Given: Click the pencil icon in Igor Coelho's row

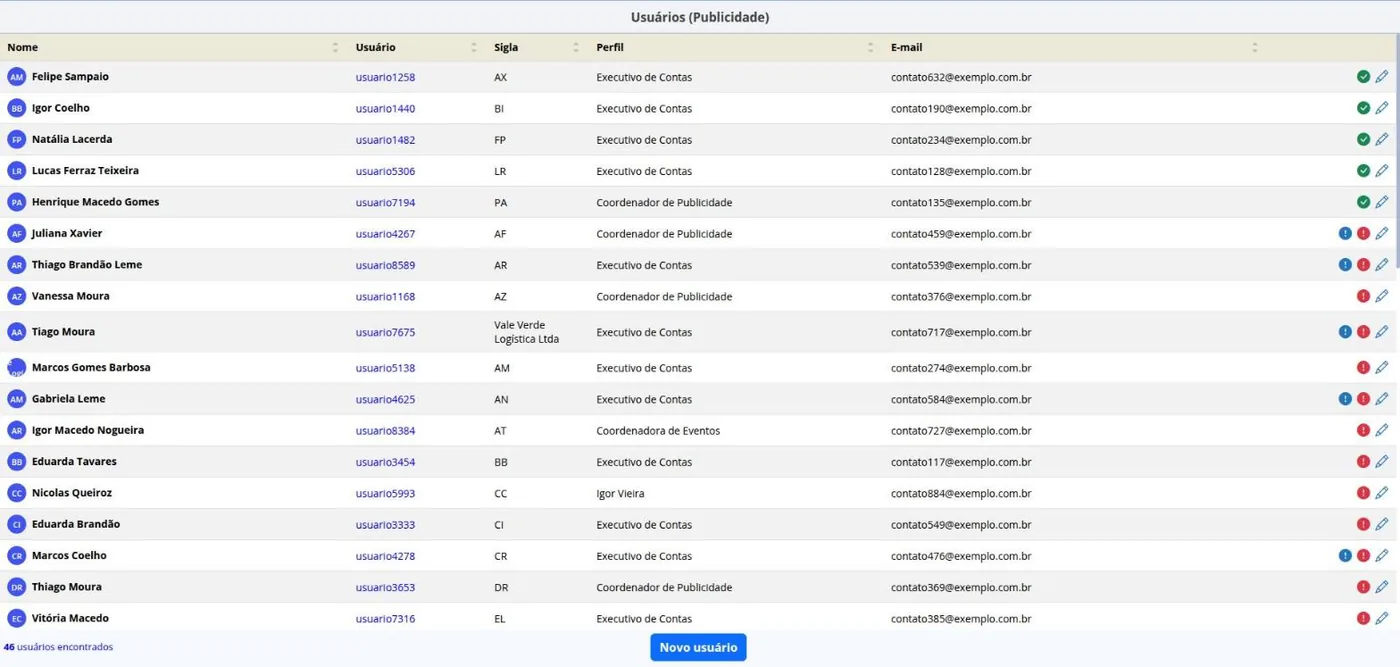Looking at the screenshot, I should [1381, 108].
